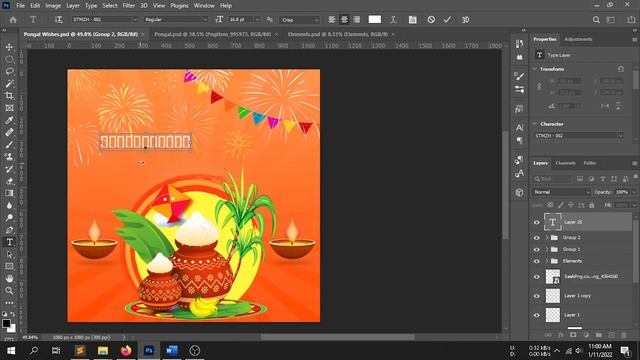Select the Eyedropper tool

(x=9, y=120)
